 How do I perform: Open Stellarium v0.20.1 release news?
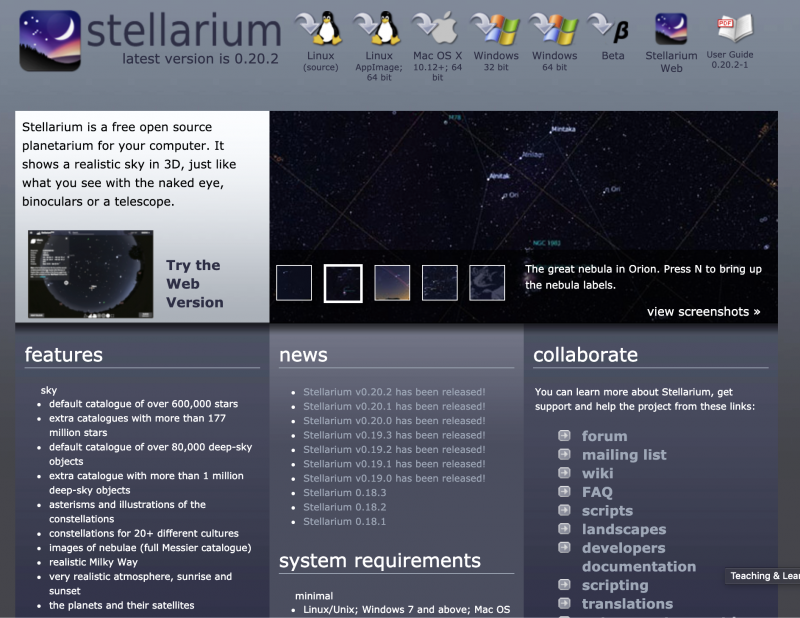394,406
